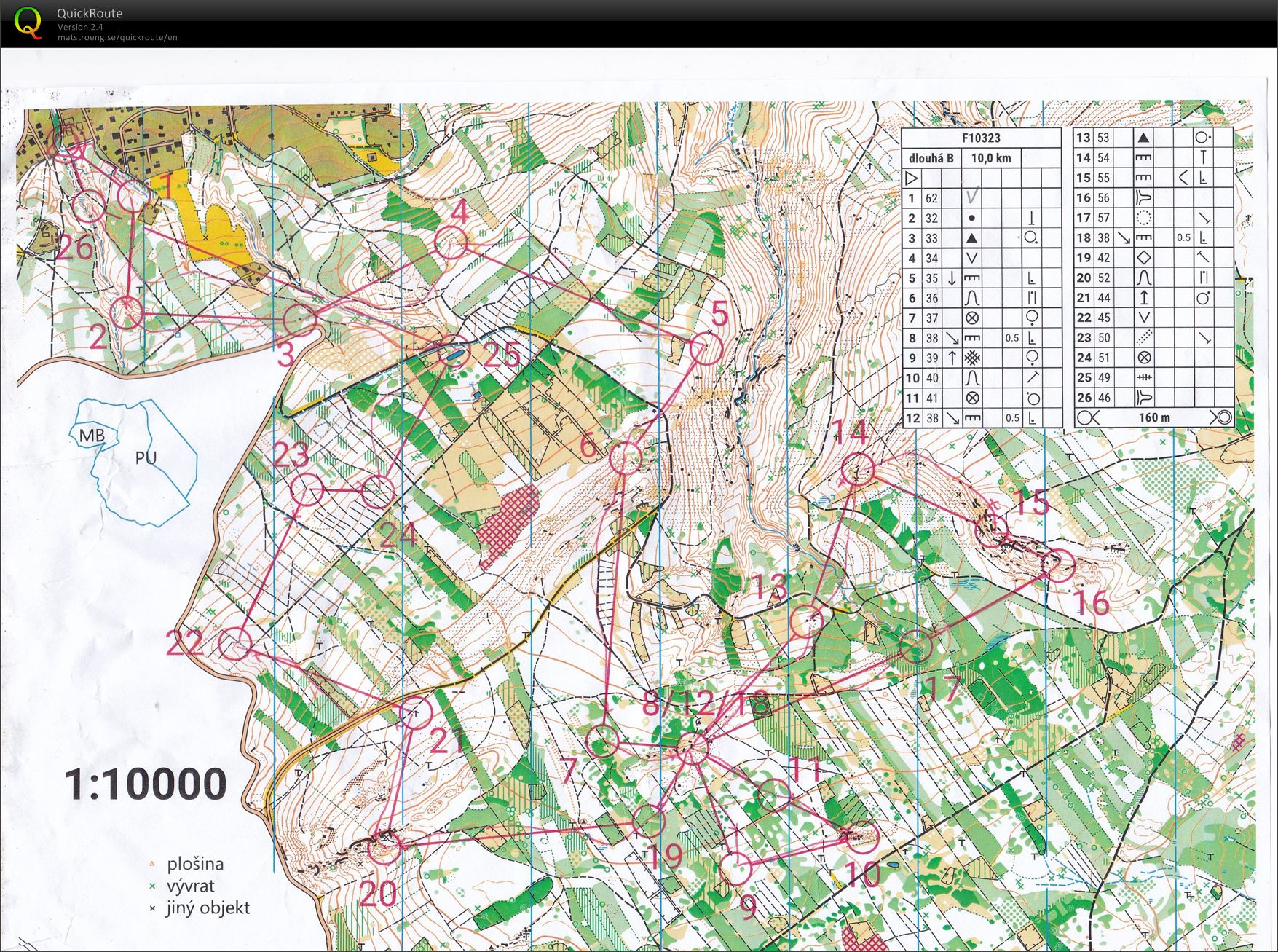Click control circle 21 on the map
This screenshot has width=1278, height=952.
coord(417,712)
